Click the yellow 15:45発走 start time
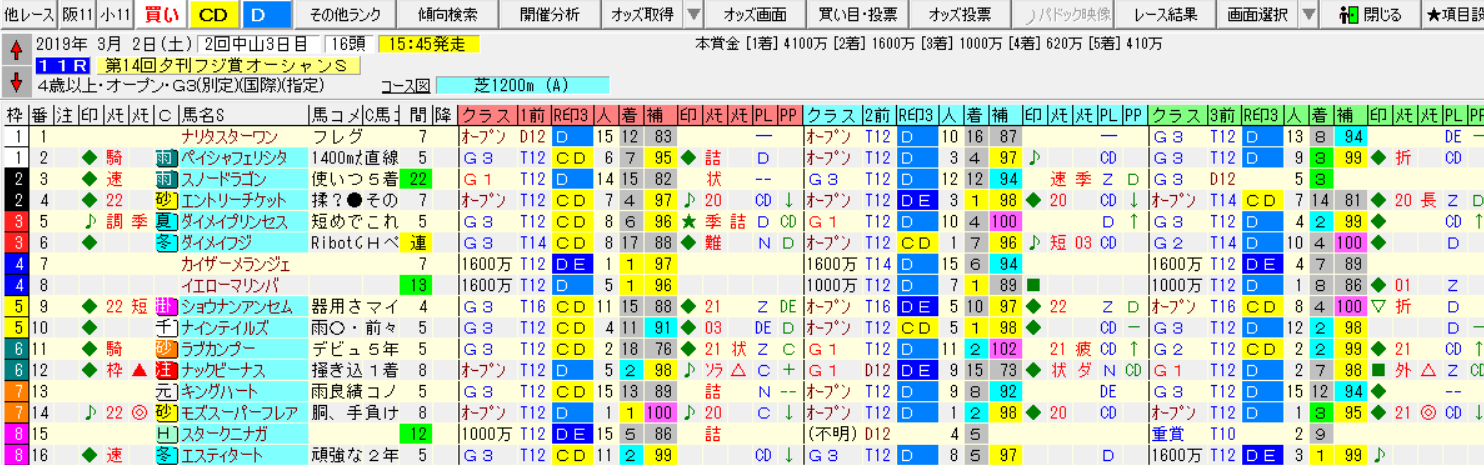Image resolution: width=1484 pixels, height=465 pixels. (x=430, y=45)
